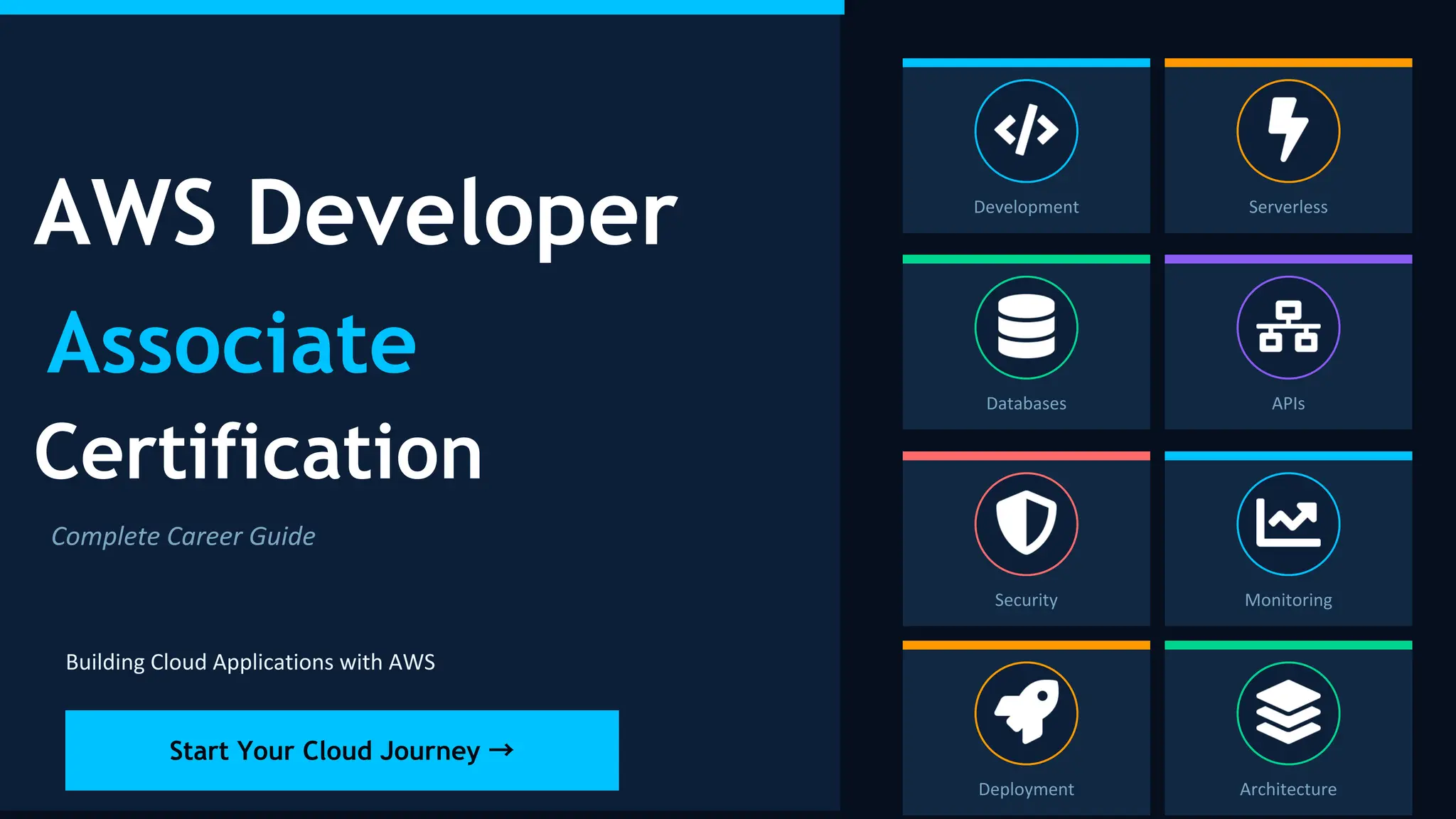This screenshot has height=819, width=1456.
Task: Click the Monitoring label text
Action: coord(1288,600)
